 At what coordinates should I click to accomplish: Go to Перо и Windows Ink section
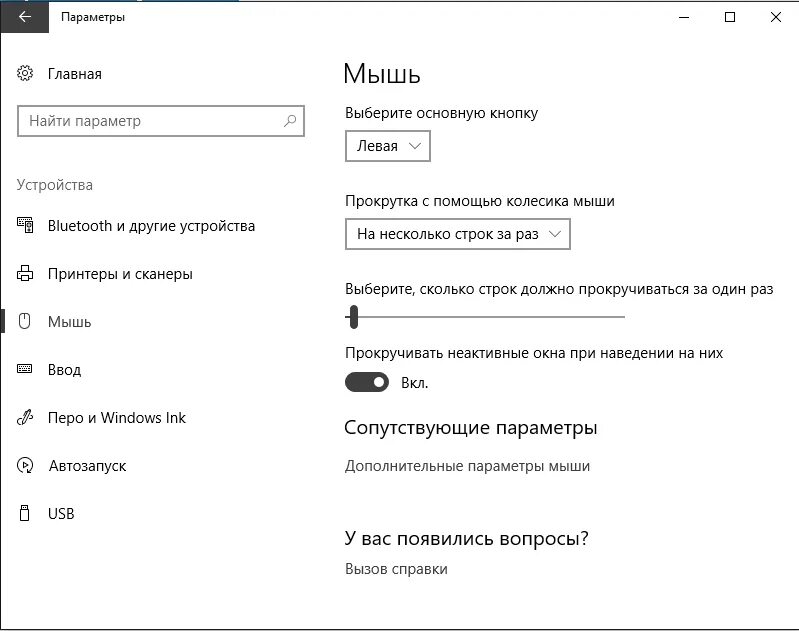click(x=117, y=418)
